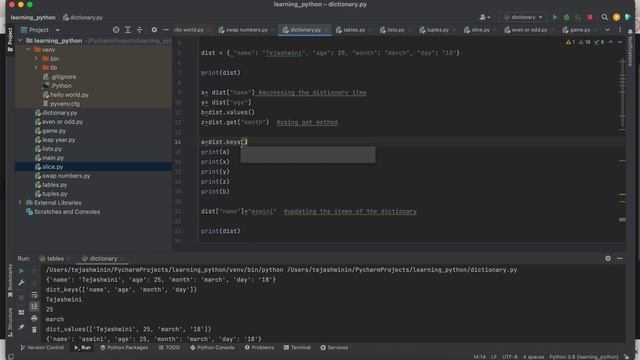Open TODO tool window
The image size is (640, 360).
pos(169,347)
